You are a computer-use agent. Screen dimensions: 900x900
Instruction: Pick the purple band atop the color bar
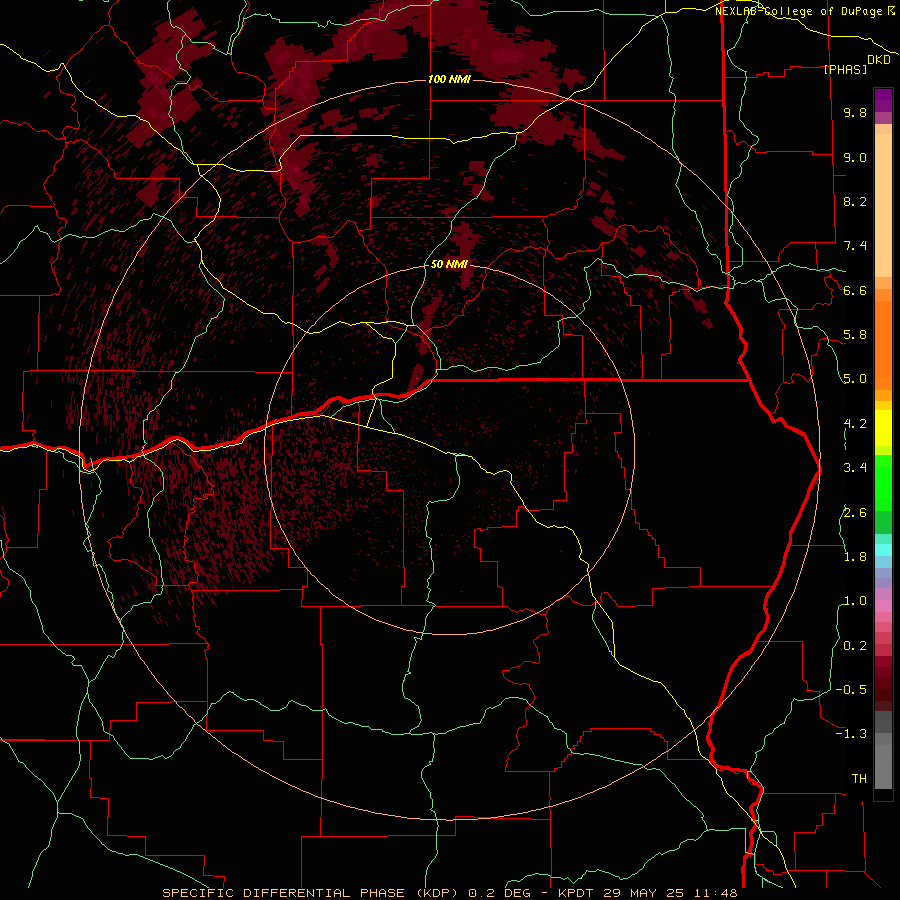pyautogui.click(x=883, y=101)
